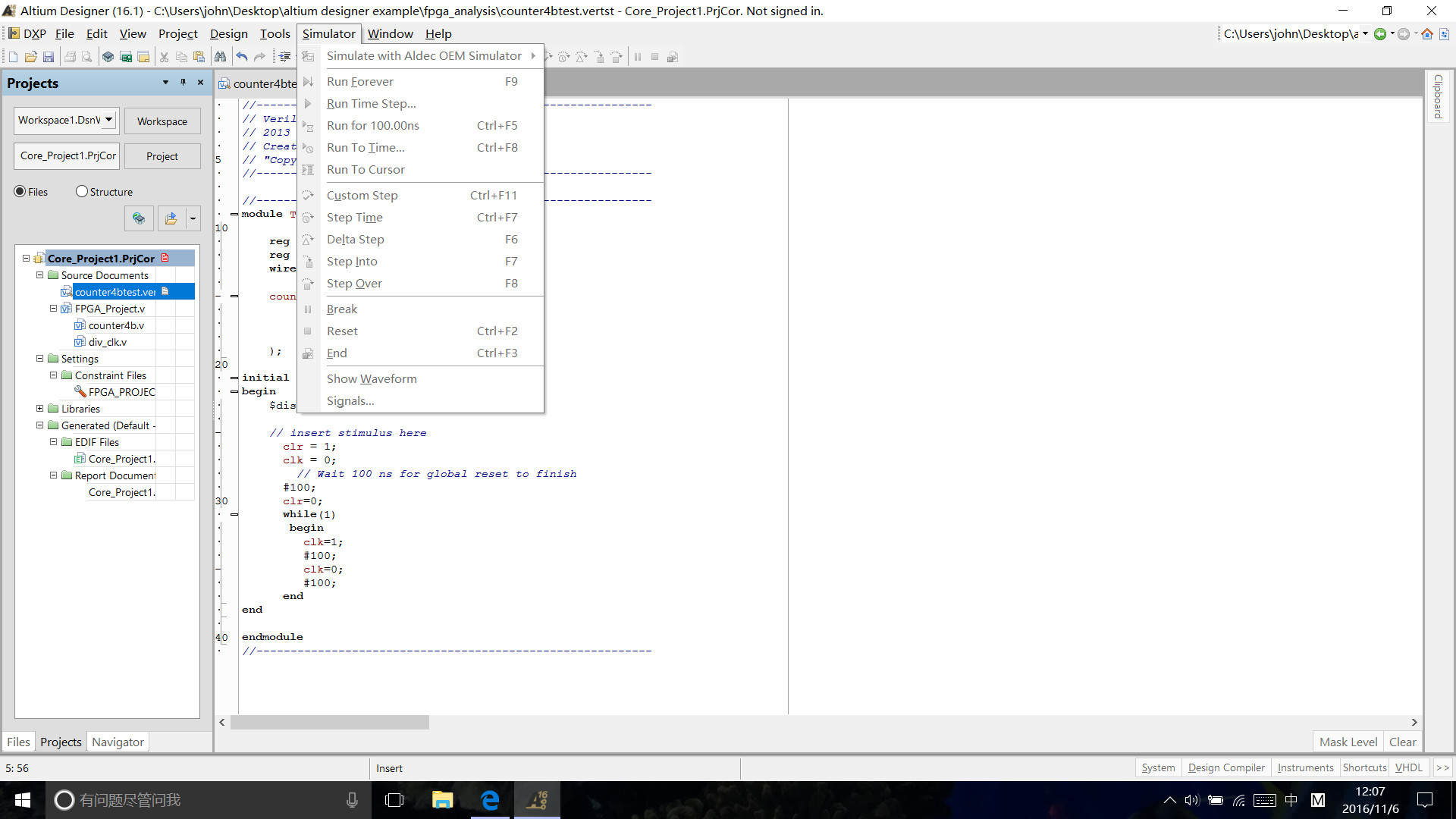Click the Mask Level button

(1348, 742)
